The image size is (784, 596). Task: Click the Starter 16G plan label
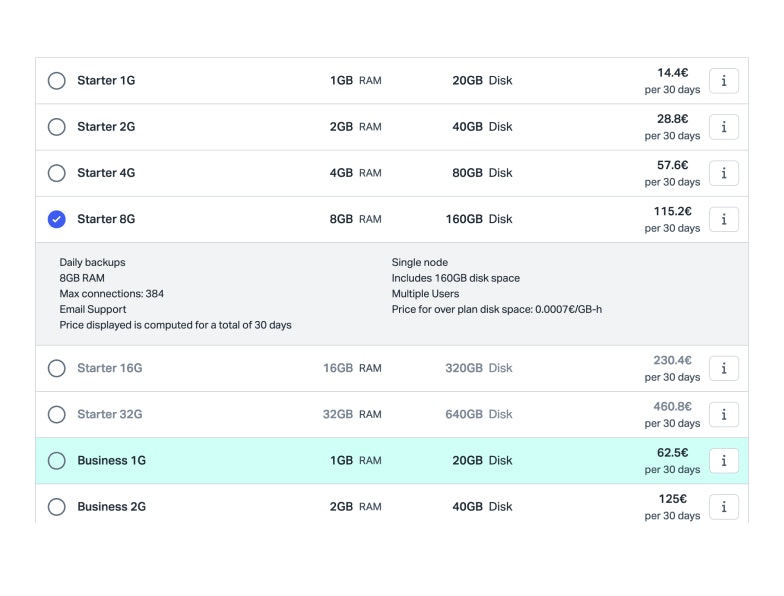pyautogui.click(x=109, y=368)
